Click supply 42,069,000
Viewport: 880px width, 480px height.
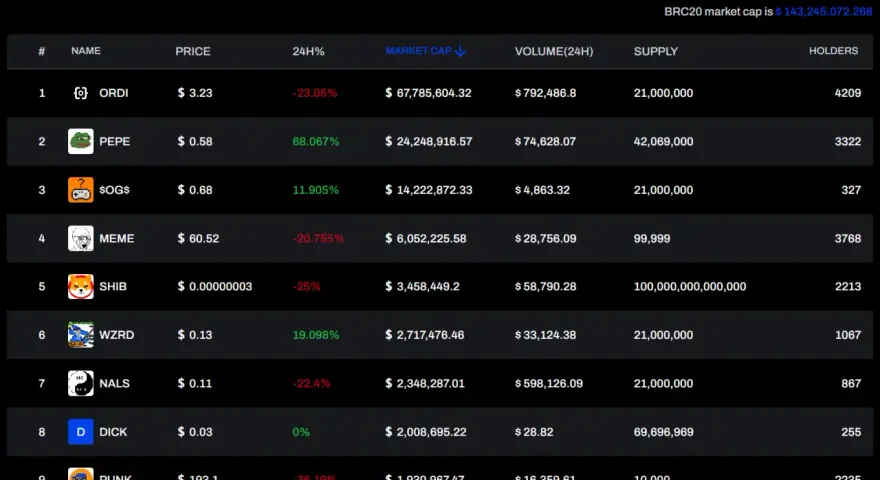coord(663,141)
